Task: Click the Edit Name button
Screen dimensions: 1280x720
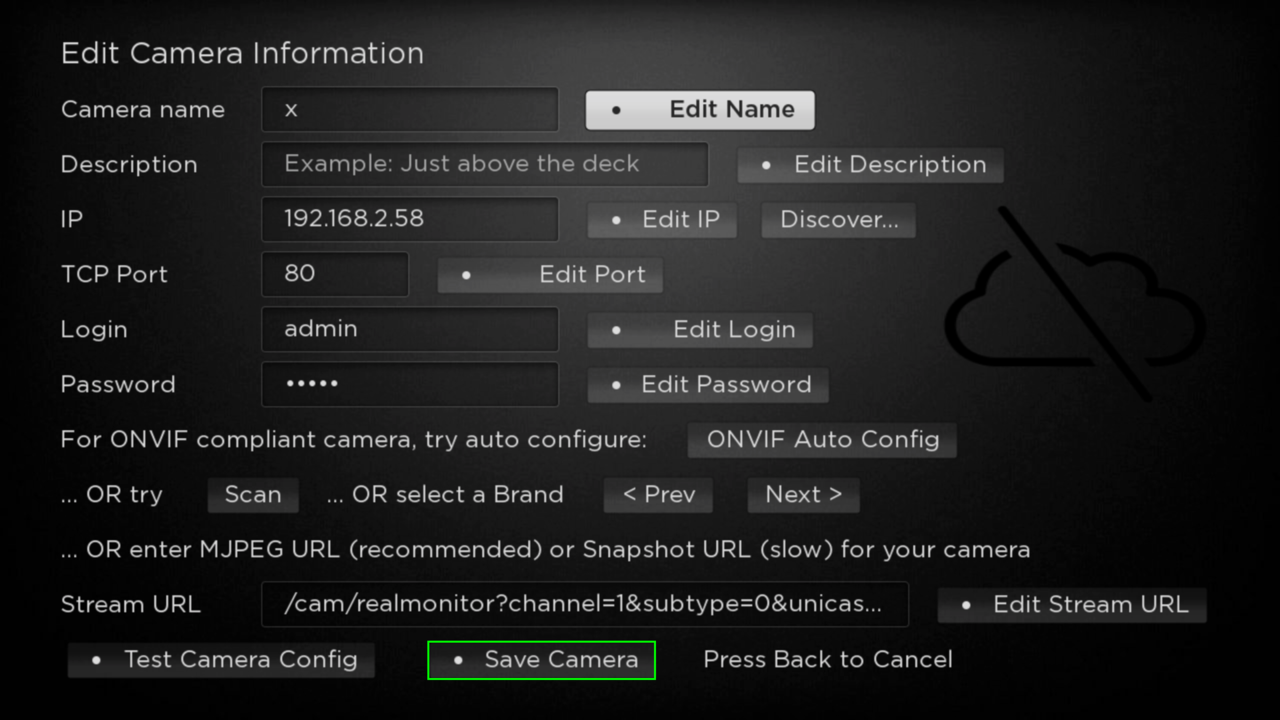Action: click(700, 110)
